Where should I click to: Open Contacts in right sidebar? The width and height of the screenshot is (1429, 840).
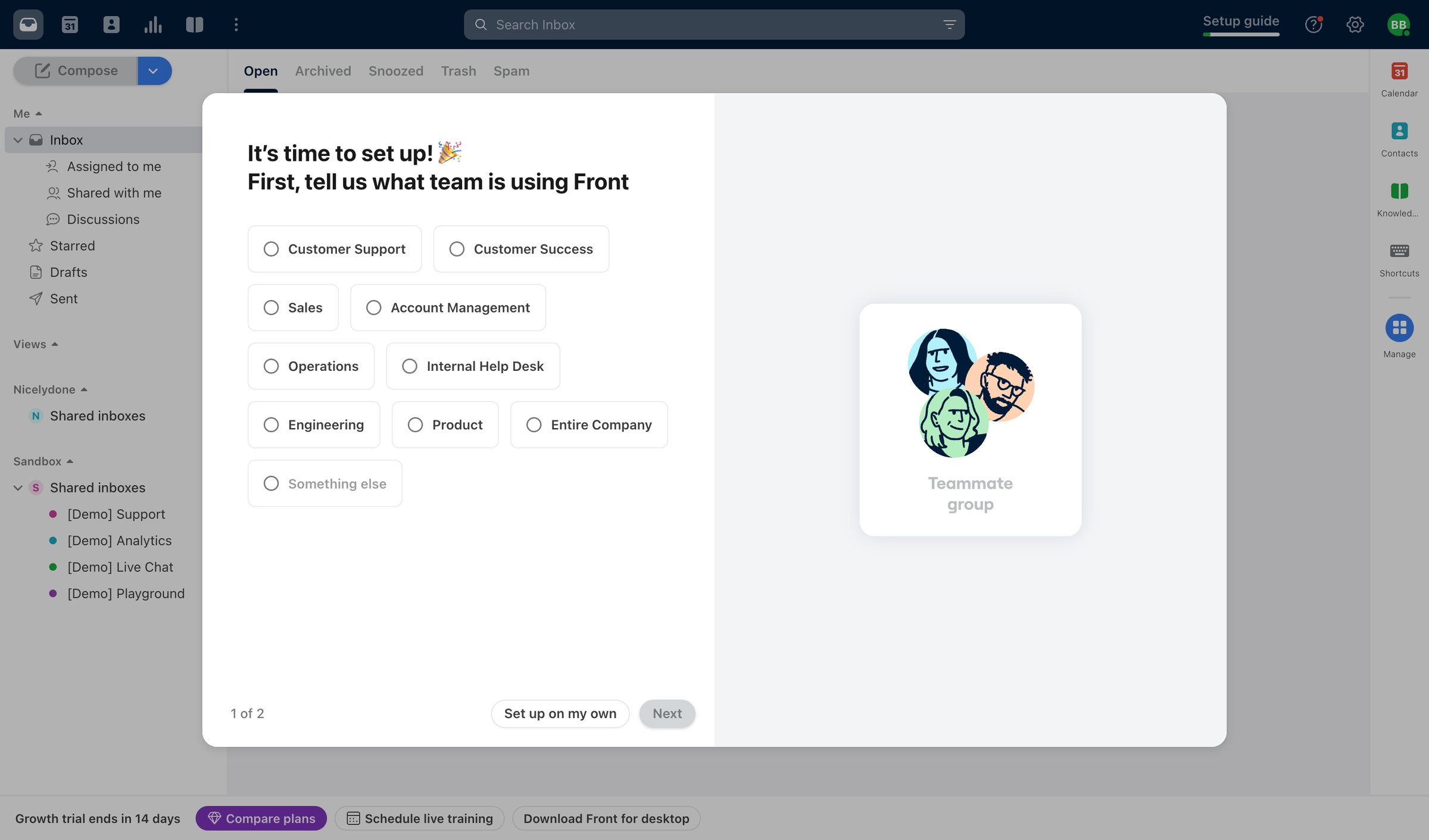click(1399, 140)
